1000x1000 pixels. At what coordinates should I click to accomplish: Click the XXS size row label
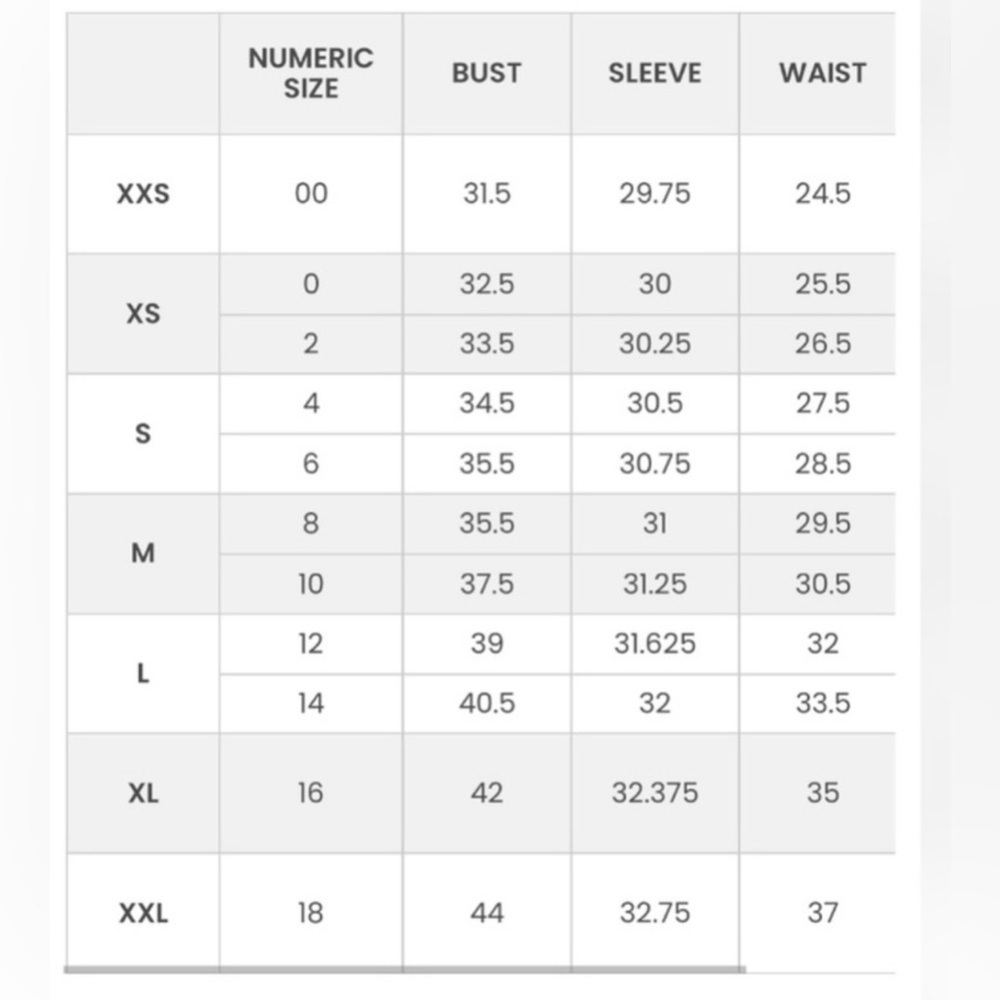(x=143, y=193)
